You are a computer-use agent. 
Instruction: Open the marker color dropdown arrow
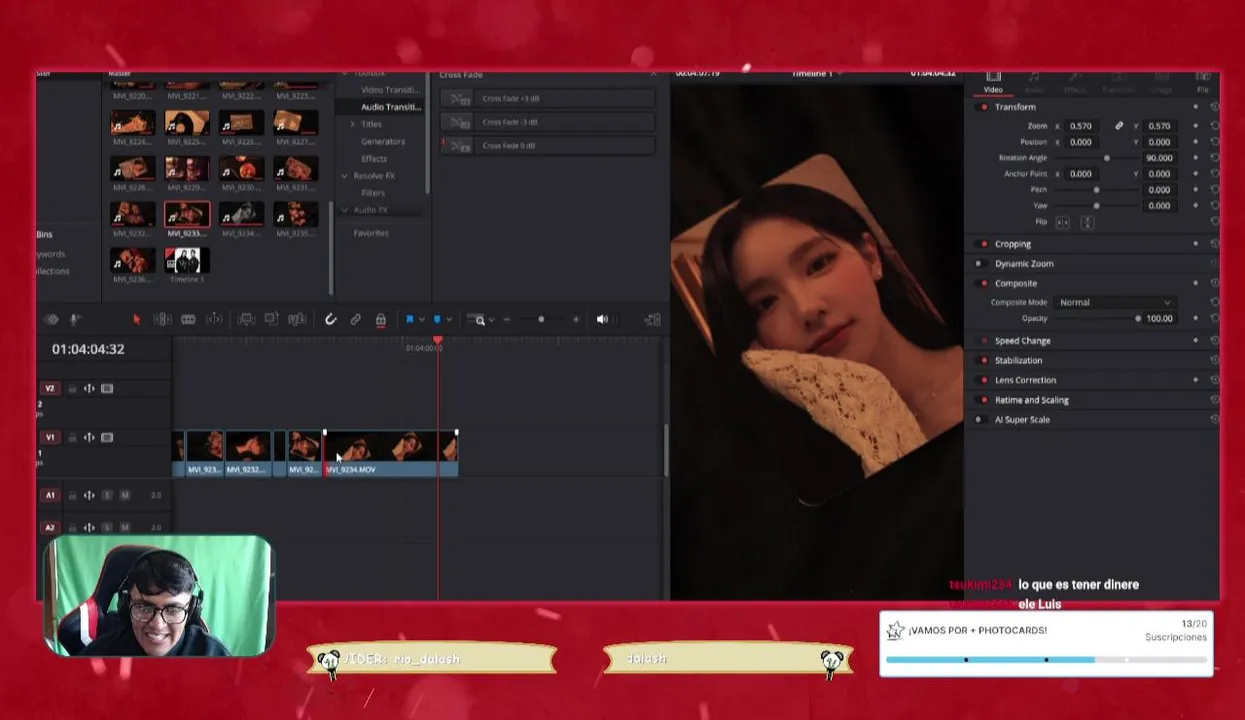[448, 319]
